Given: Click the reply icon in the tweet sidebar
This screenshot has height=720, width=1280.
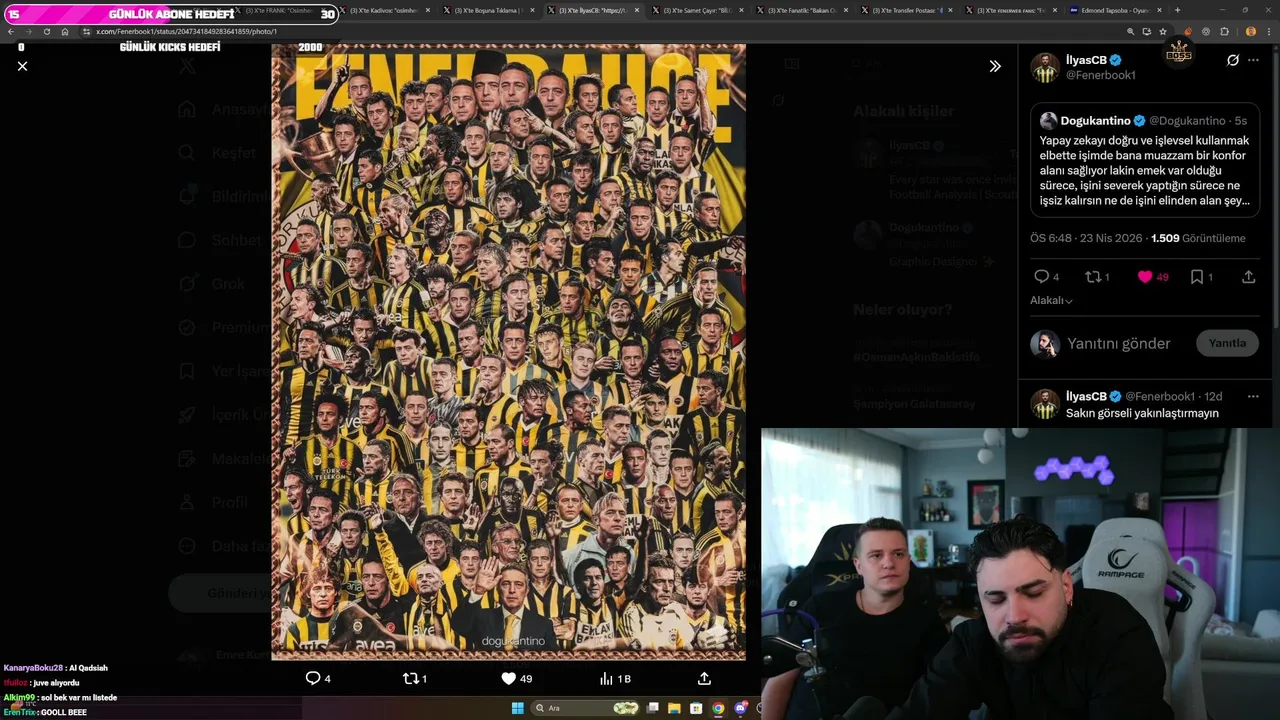Looking at the screenshot, I should click(x=1041, y=277).
